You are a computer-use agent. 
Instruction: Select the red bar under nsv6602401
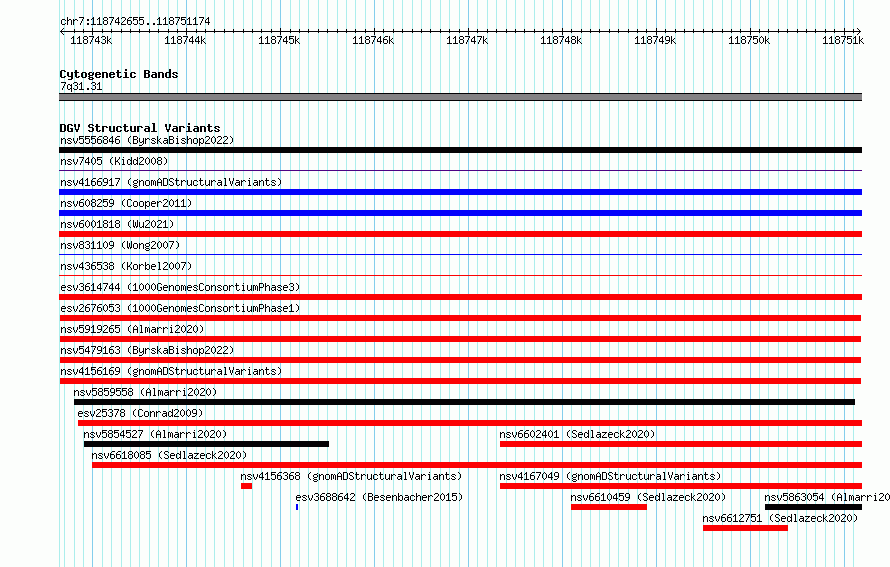[x=681, y=444]
